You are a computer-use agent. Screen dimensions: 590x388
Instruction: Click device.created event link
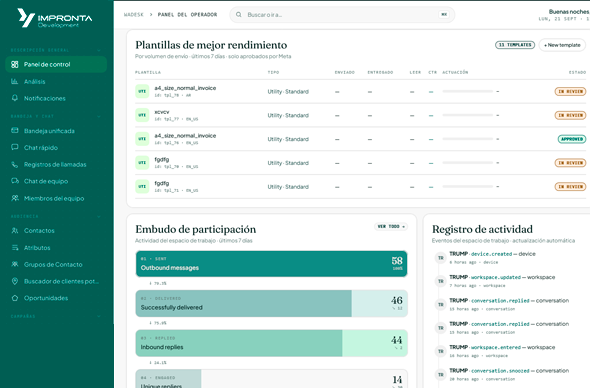click(491, 254)
